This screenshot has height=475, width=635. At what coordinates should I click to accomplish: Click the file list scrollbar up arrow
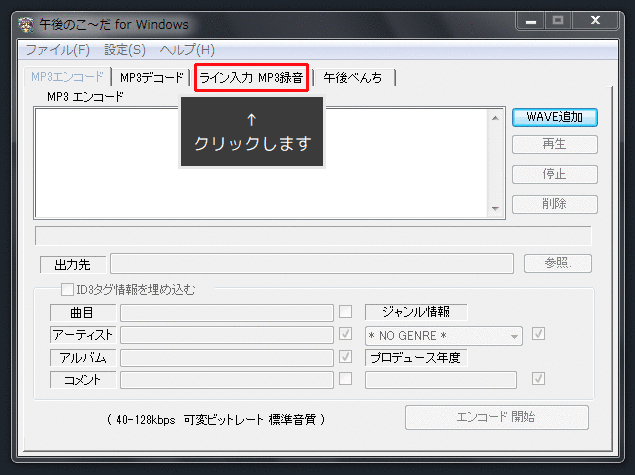pyautogui.click(x=494, y=117)
